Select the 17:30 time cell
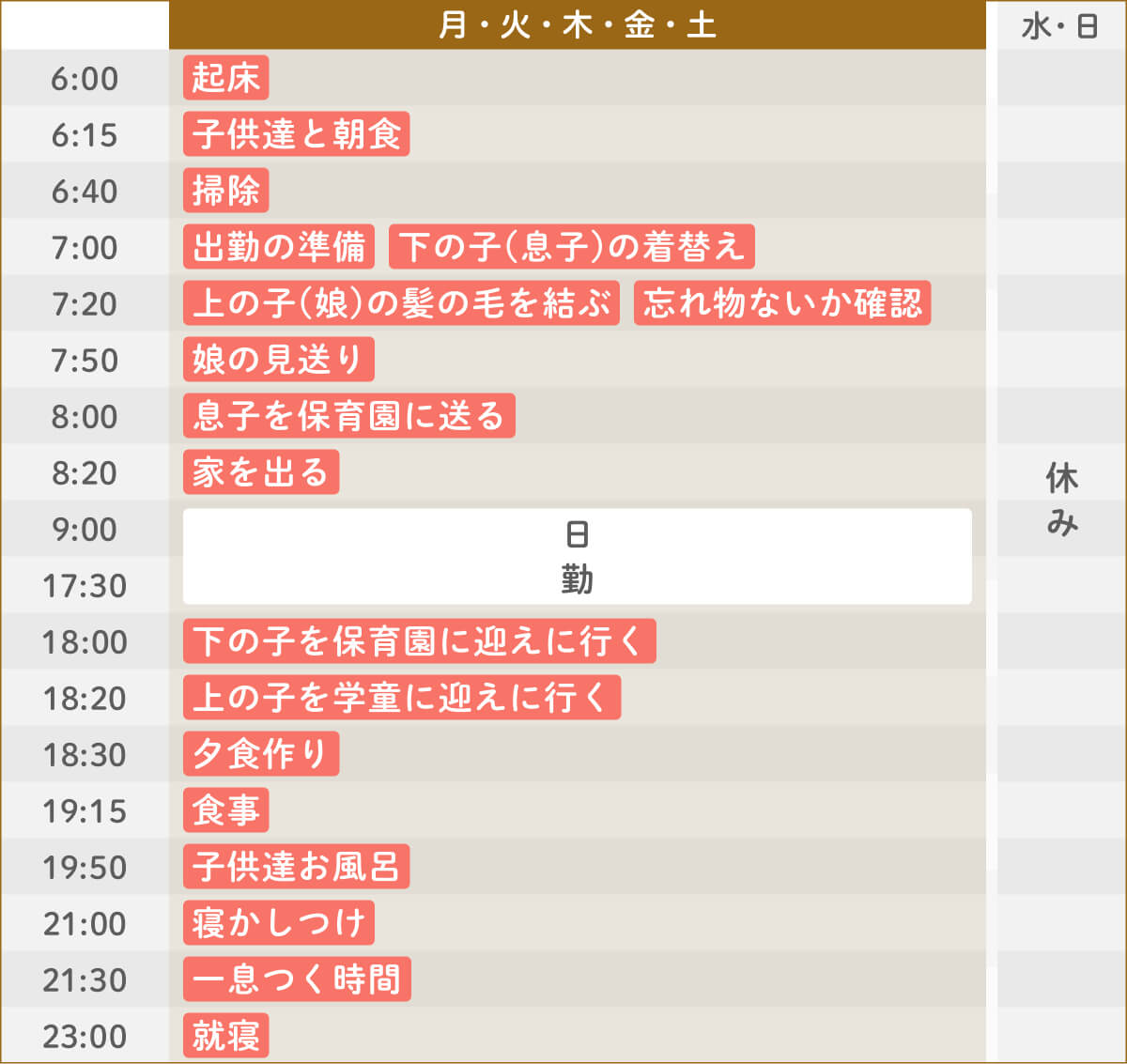Viewport: 1127px width, 1064px height. tap(85, 585)
